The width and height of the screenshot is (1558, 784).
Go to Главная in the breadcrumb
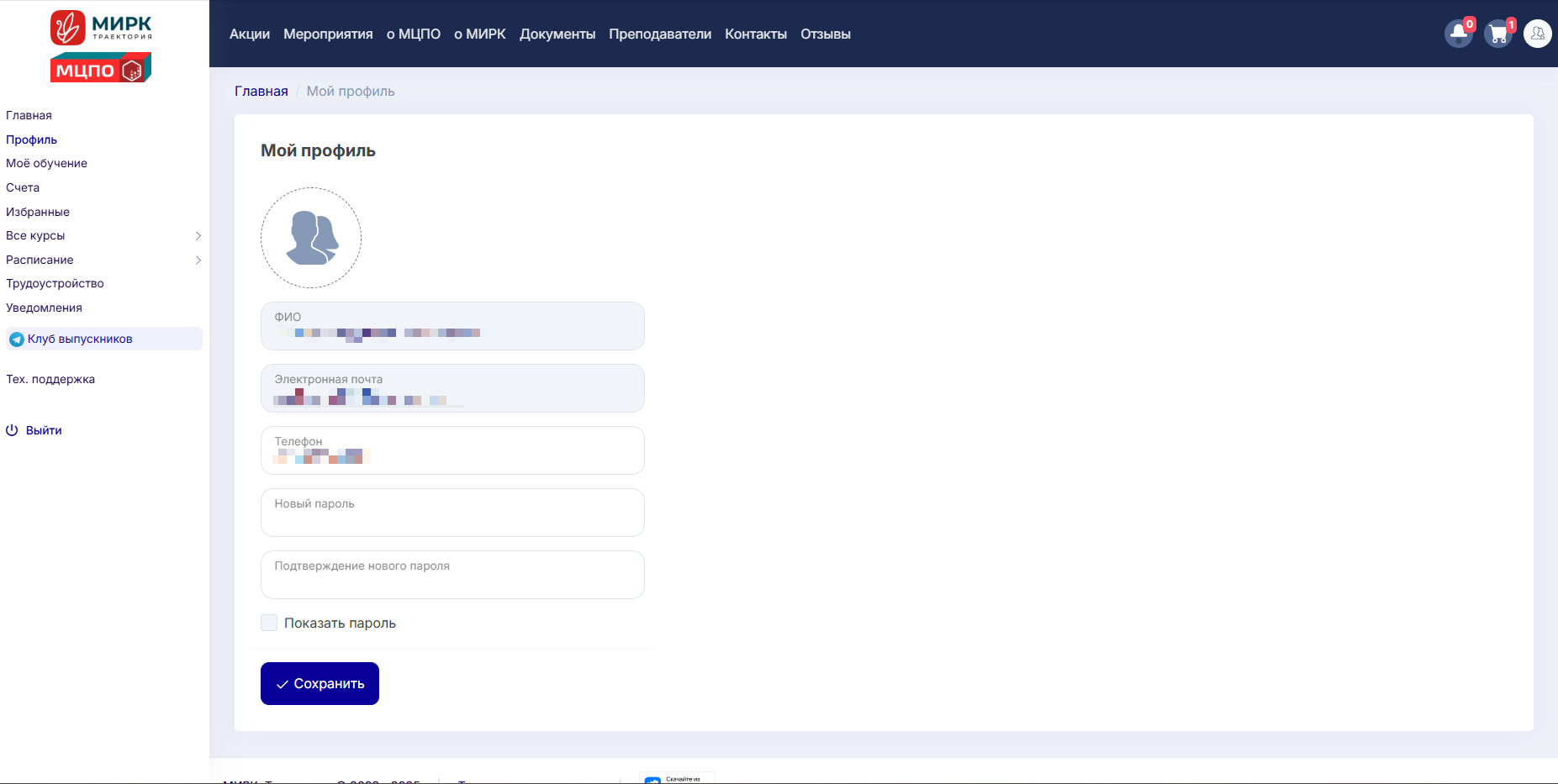click(261, 92)
